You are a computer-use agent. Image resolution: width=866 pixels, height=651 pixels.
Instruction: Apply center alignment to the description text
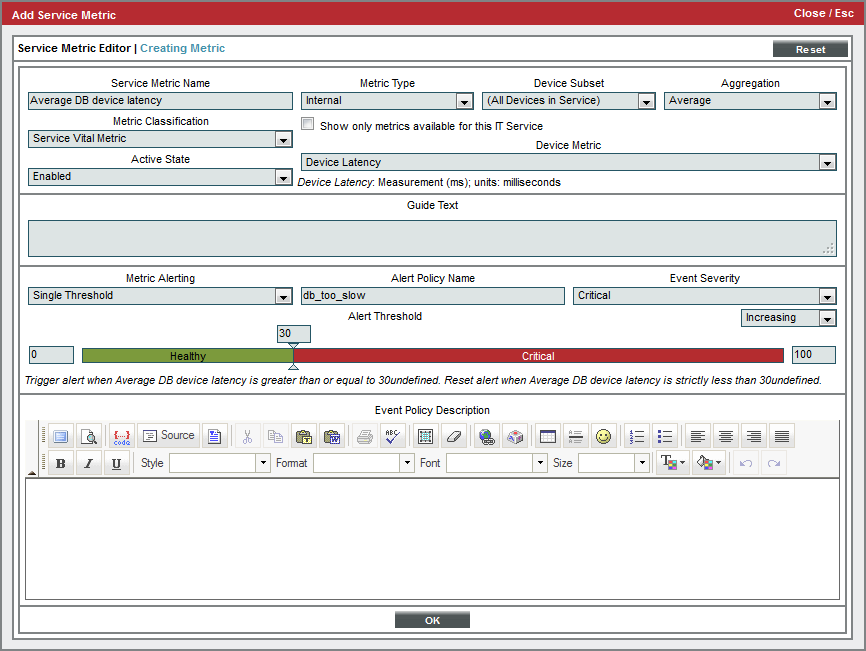(725, 436)
